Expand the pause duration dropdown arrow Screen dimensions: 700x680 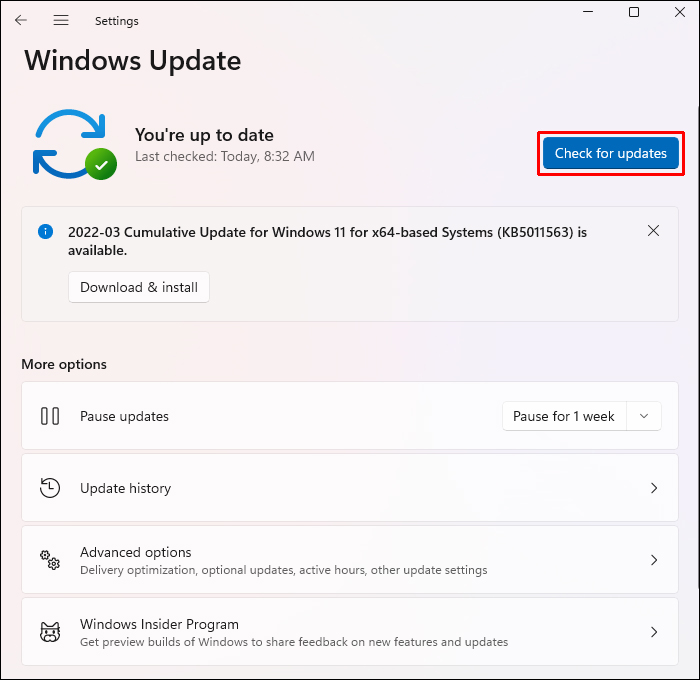pyautogui.click(x=644, y=416)
